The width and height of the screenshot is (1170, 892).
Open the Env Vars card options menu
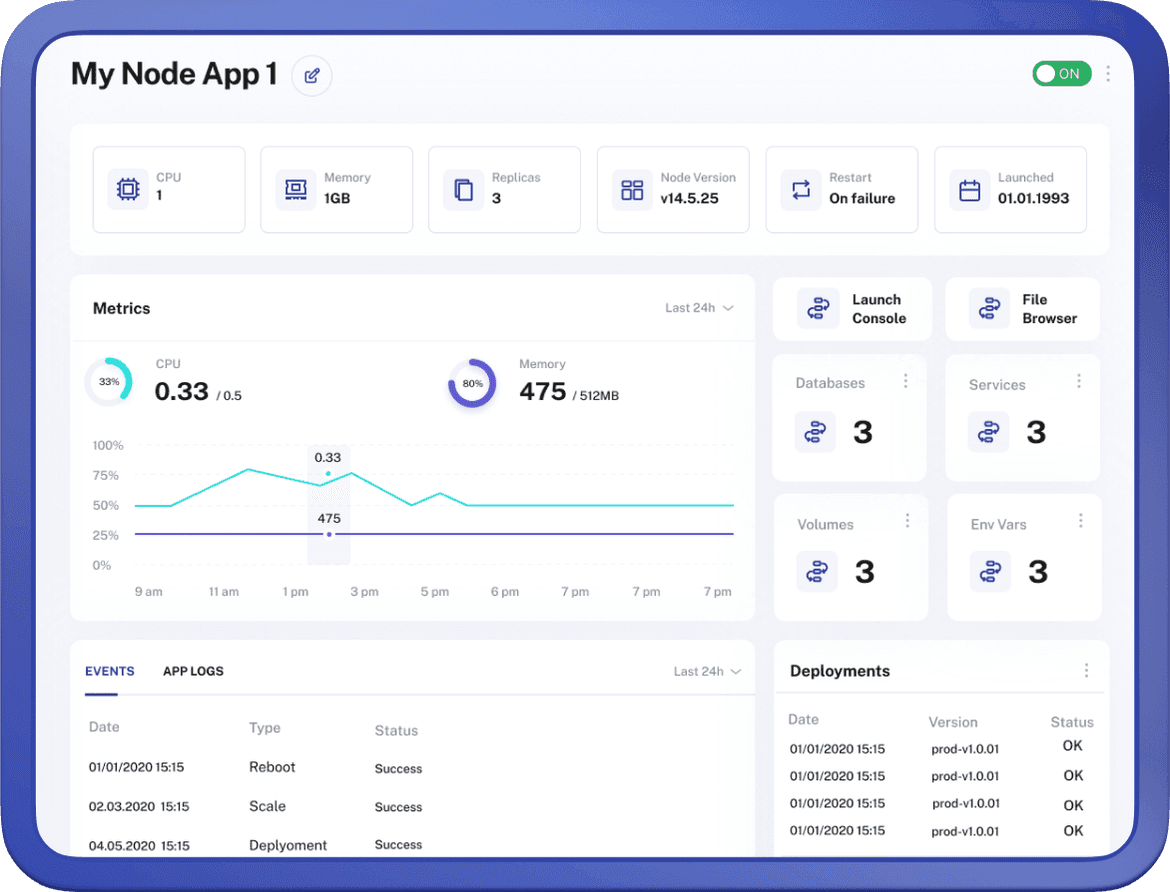(x=1081, y=521)
